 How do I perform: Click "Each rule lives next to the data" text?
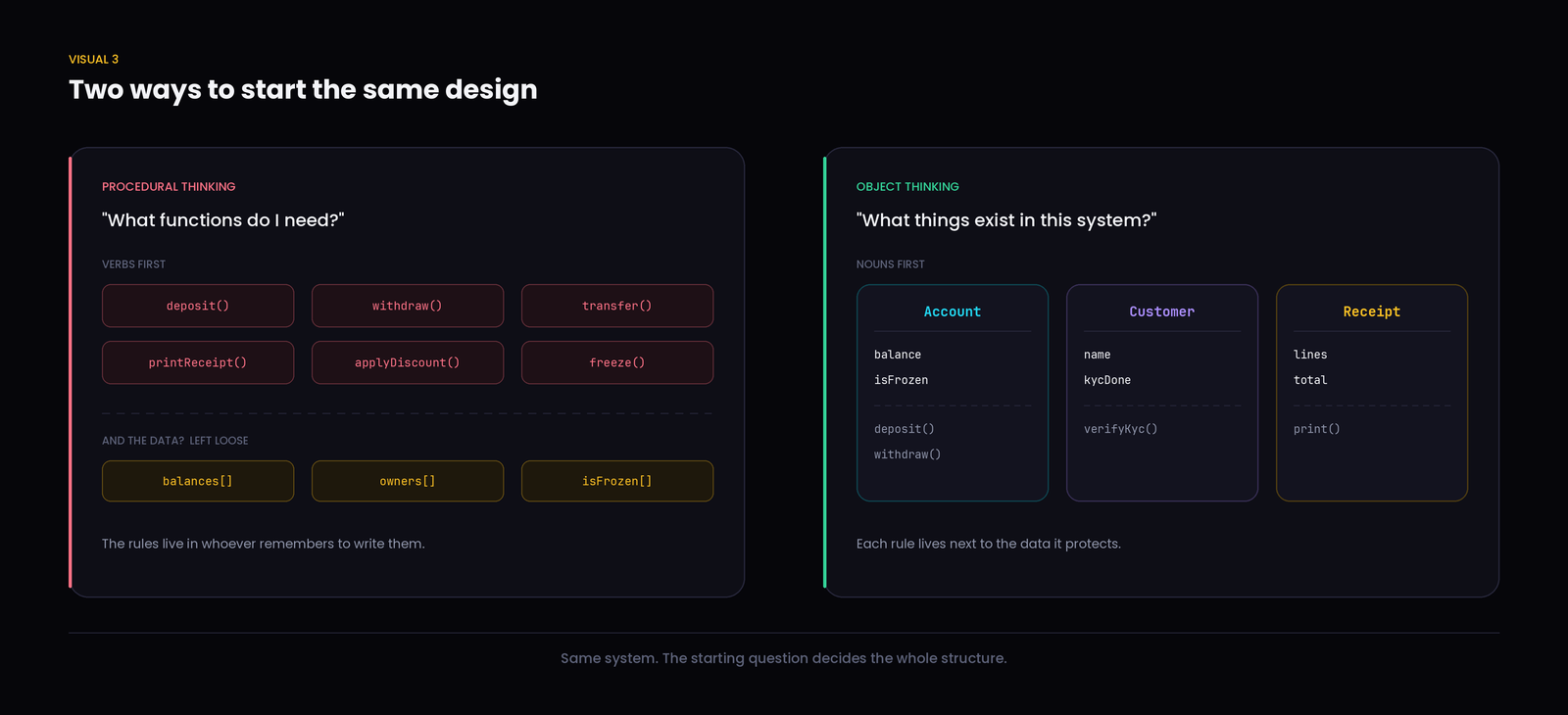click(x=989, y=544)
